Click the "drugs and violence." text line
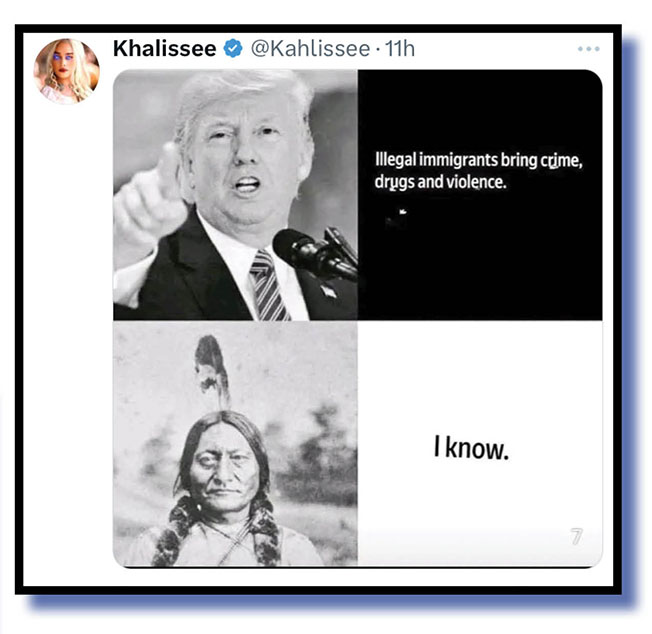This screenshot has width=652, height=634. coord(440,183)
